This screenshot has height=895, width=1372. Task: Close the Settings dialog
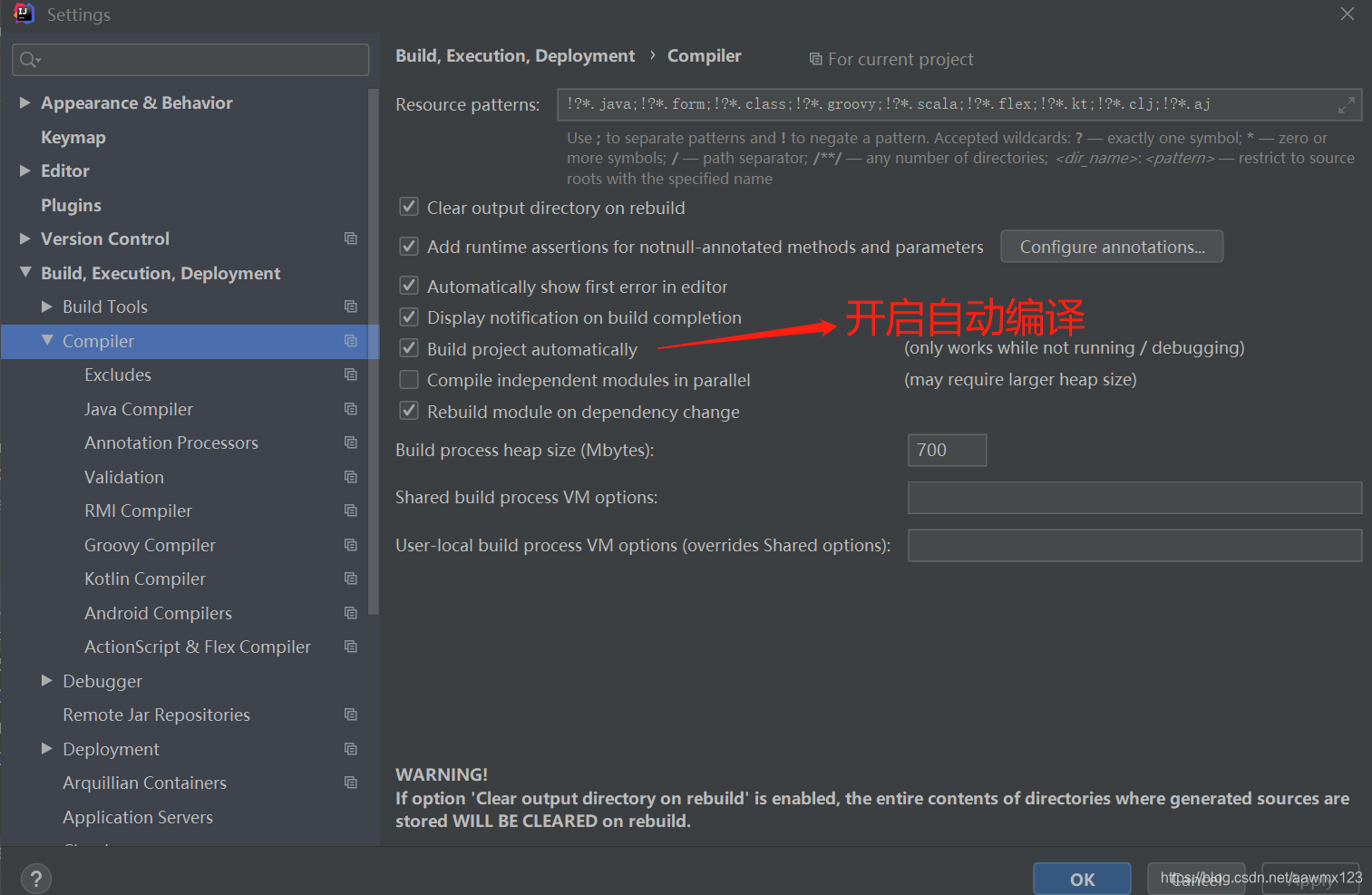(1348, 14)
